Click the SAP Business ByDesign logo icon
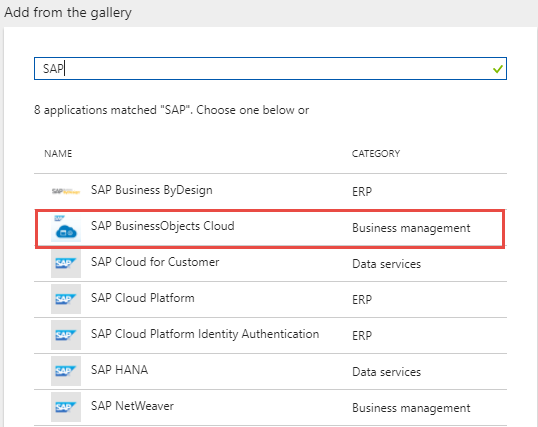The height and width of the screenshot is (427, 538). [66, 191]
